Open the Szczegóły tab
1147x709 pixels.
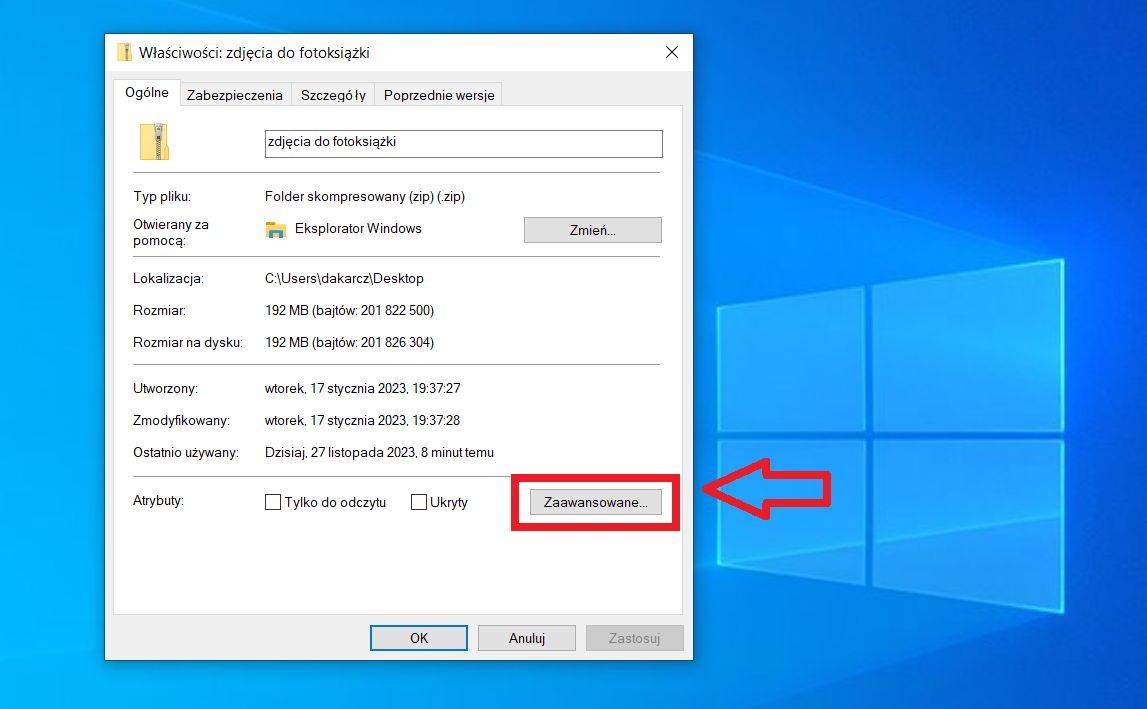[333, 95]
